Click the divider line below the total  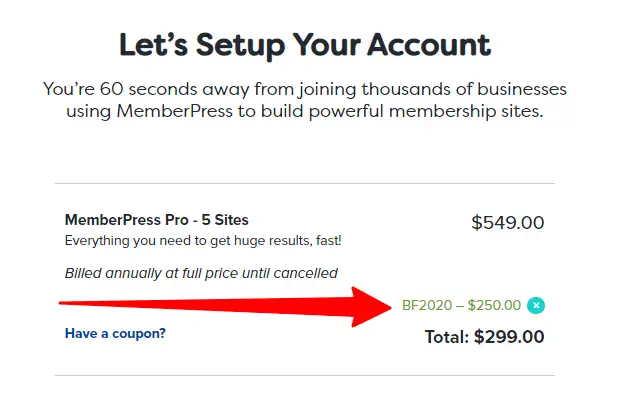(x=305, y=375)
